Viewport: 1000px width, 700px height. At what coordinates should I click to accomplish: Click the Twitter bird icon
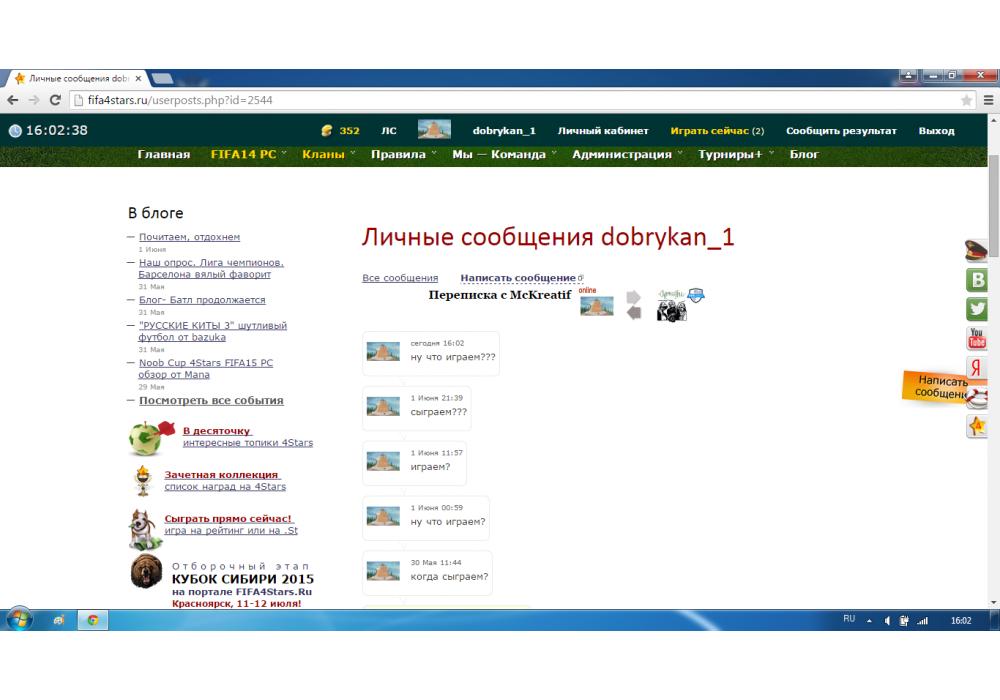click(x=977, y=309)
